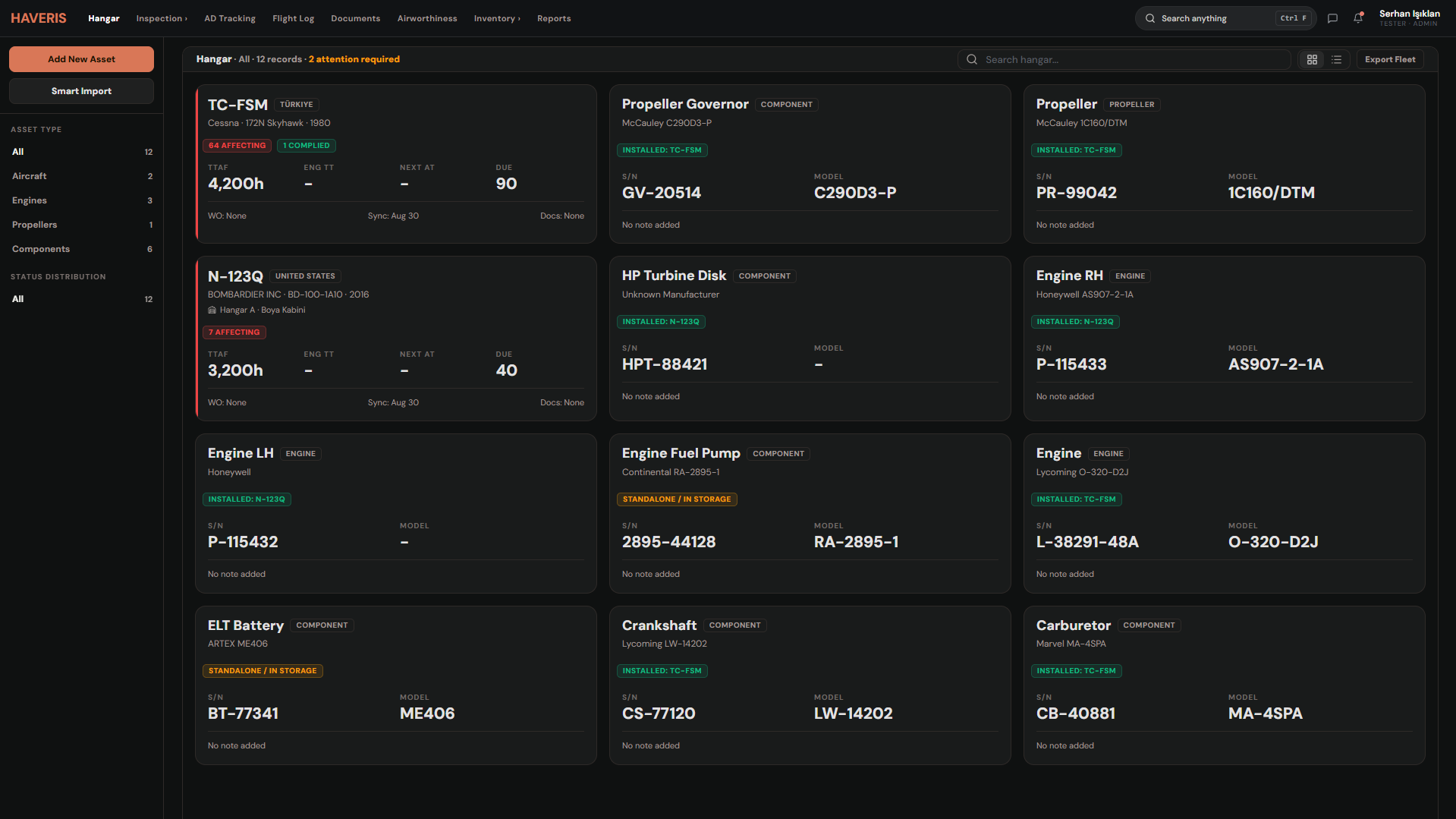Viewport: 1456px width, 819px height.
Task: Open the messages chat icon
Action: 1332,18
